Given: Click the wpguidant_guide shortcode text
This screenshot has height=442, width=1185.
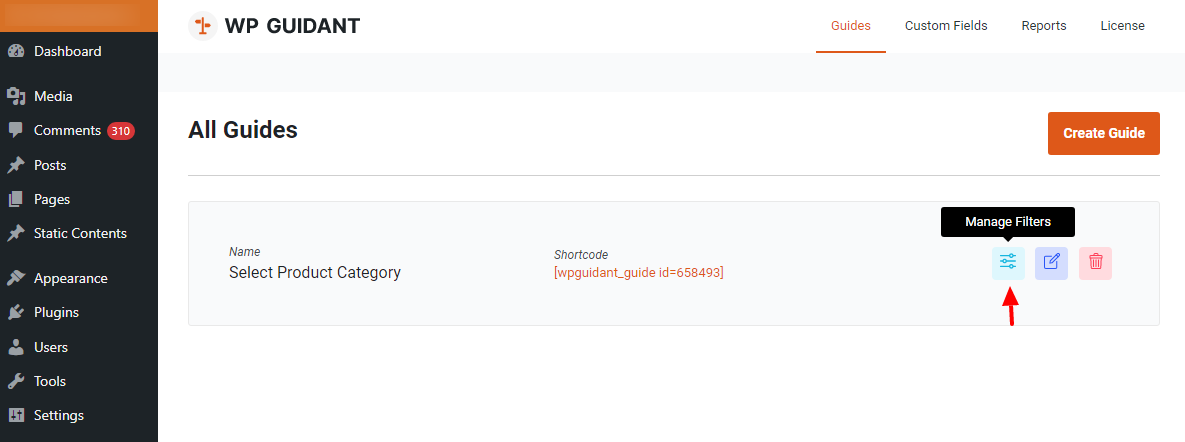Looking at the screenshot, I should [638, 273].
